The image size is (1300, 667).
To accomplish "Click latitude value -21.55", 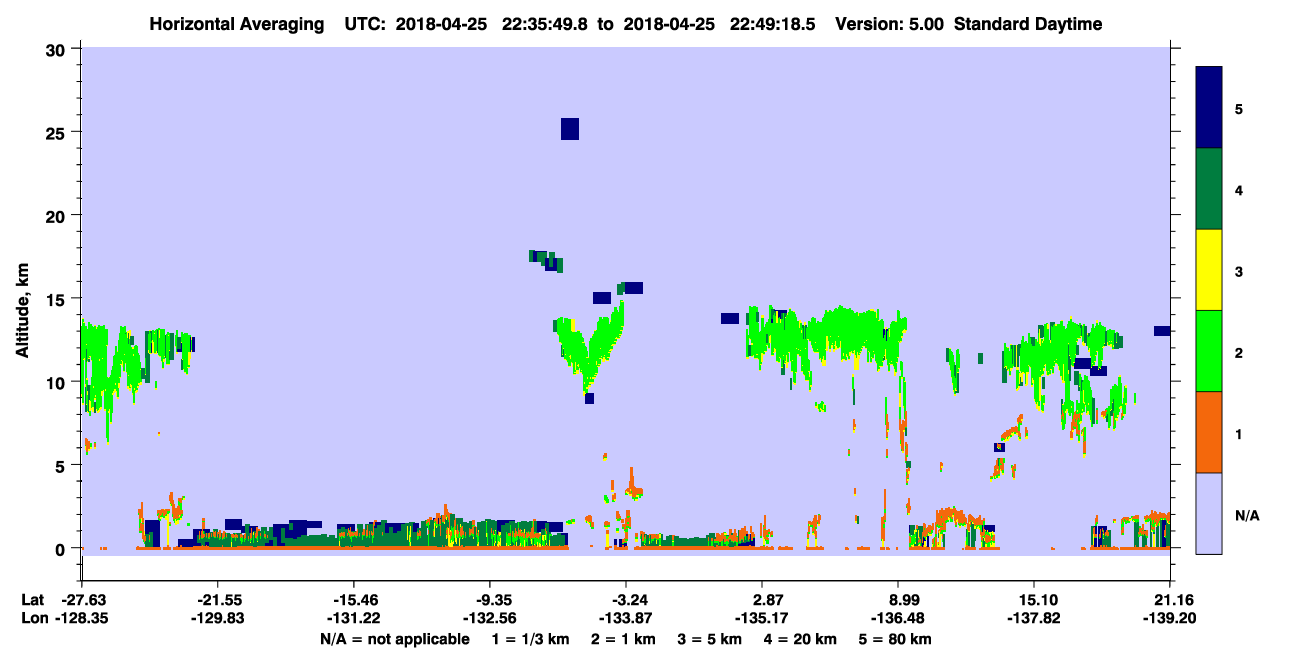I will coord(218,600).
